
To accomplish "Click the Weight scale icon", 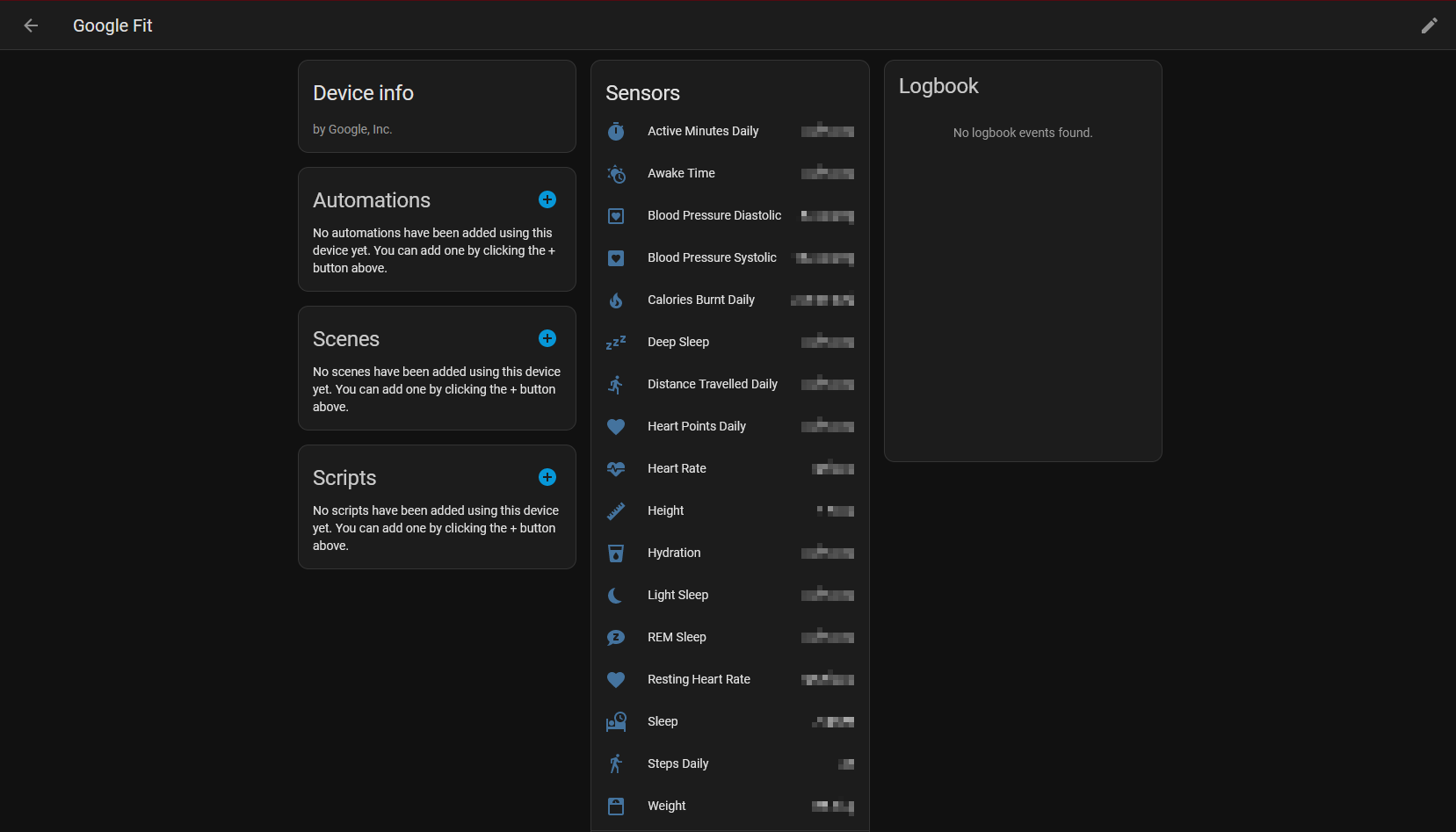I will point(616,806).
